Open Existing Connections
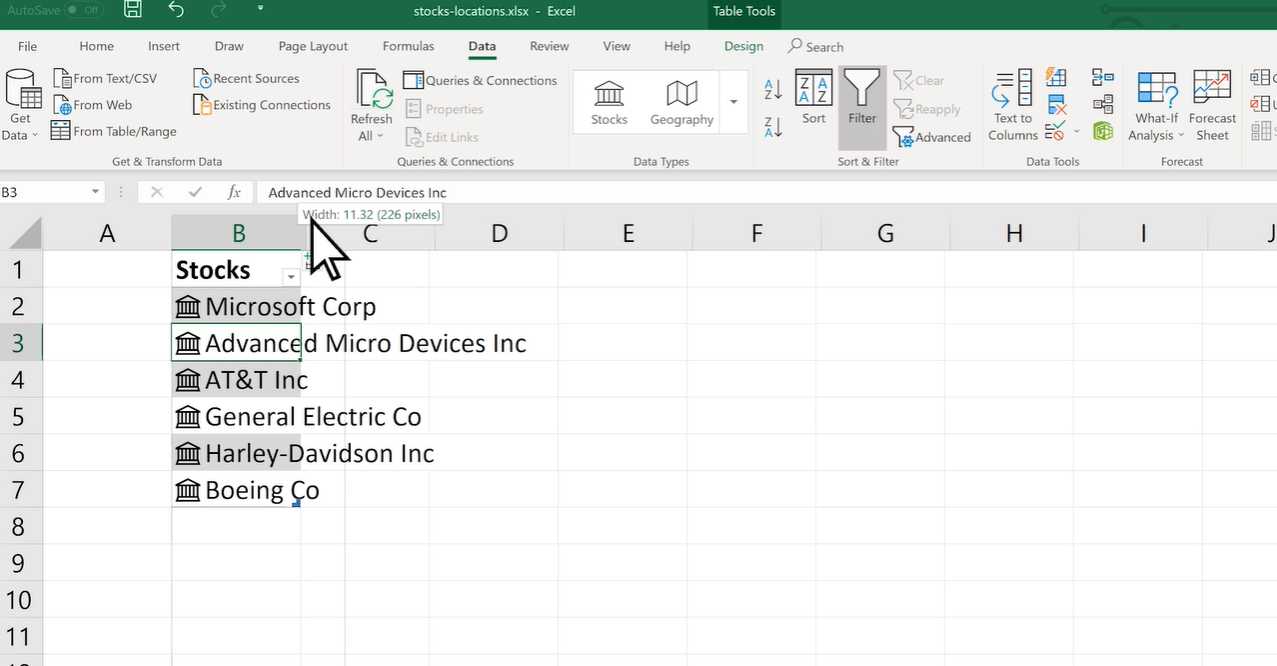This screenshot has height=666, width=1277. [262, 105]
